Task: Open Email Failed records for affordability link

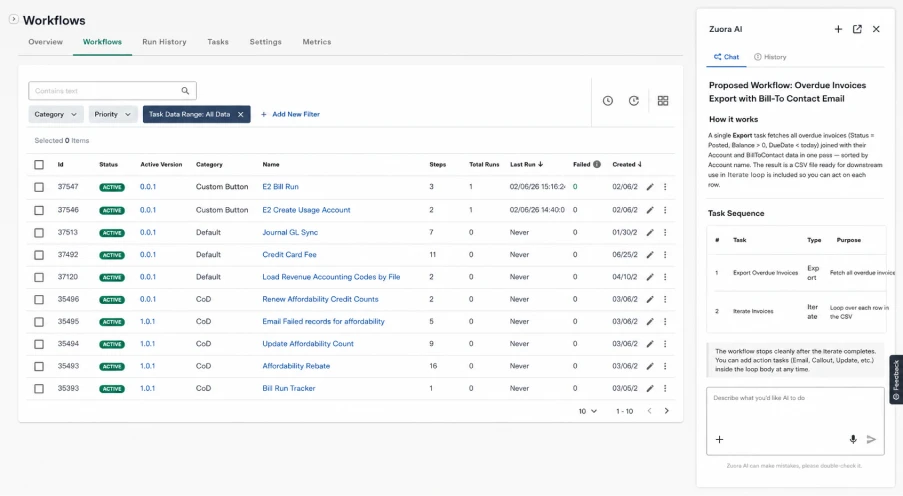Action: pyautogui.click(x=323, y=322)
